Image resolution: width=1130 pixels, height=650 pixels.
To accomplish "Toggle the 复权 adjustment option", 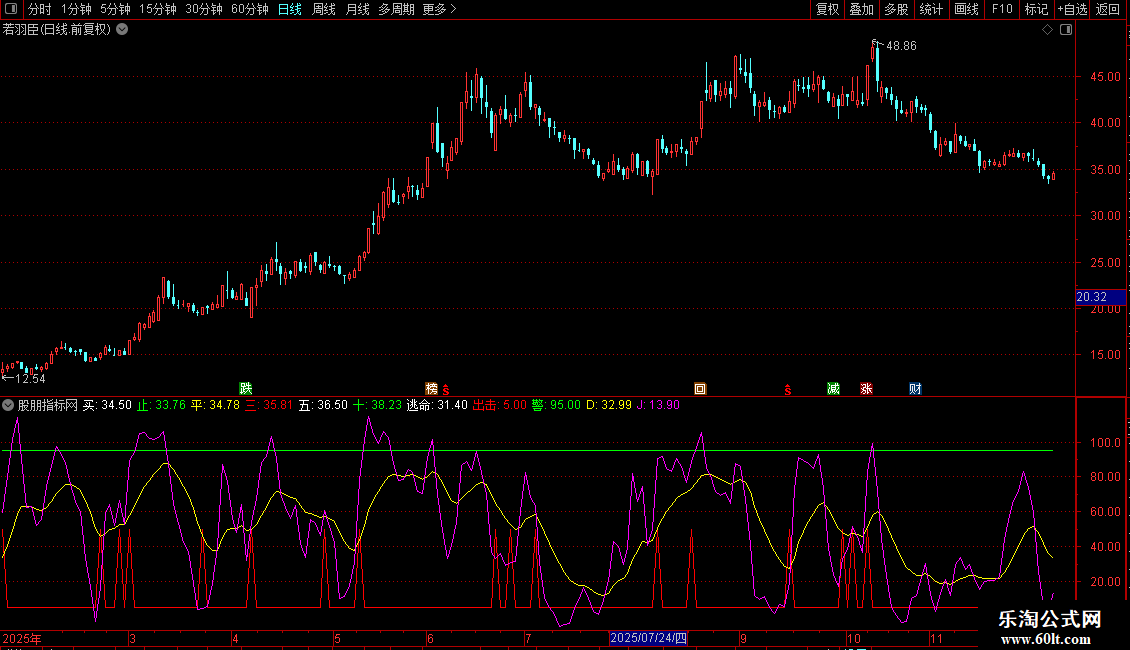I will click(827, 10).
